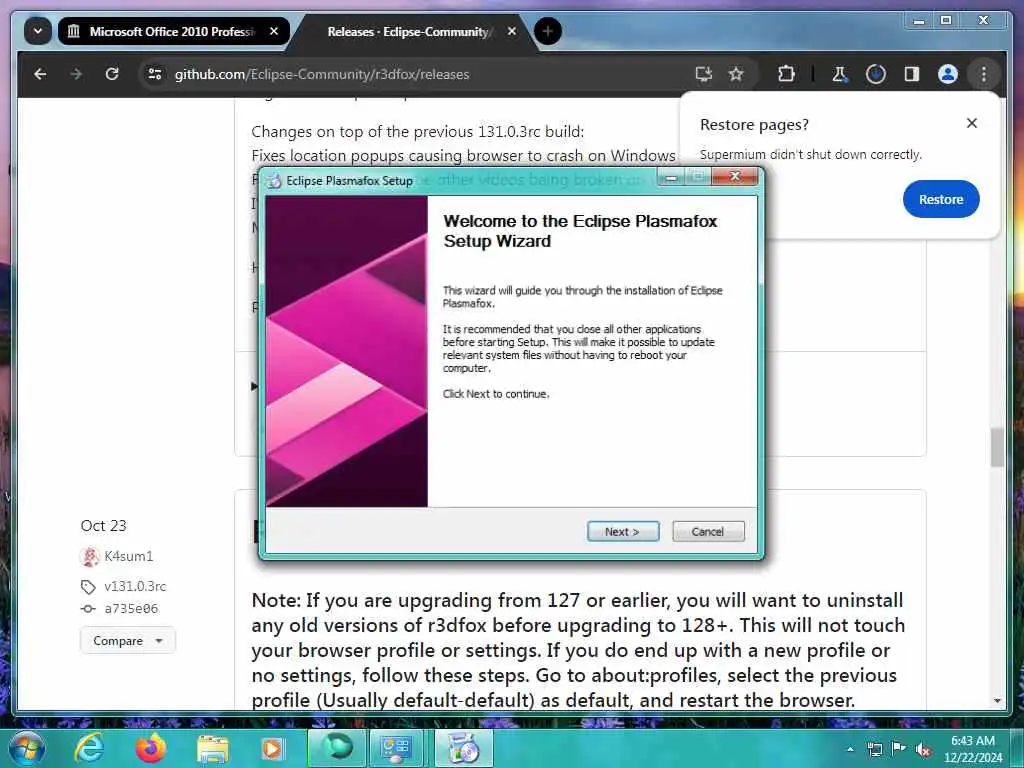Open the Windows Start menu
The height and width of the screenshot is (768, 1024).
(27, 748)
